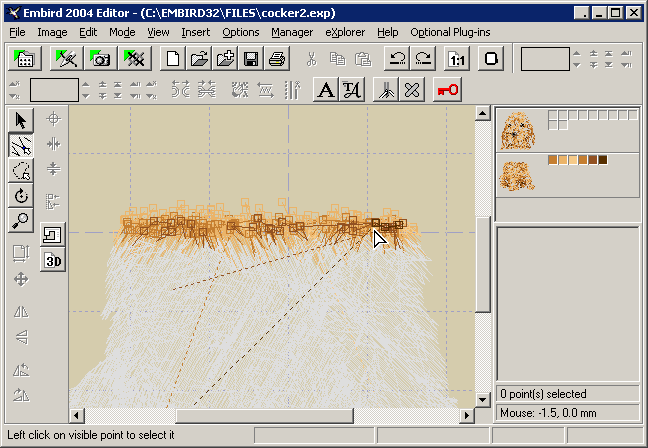Click the grayed-out paste clipboard icon

click(363, 59)
